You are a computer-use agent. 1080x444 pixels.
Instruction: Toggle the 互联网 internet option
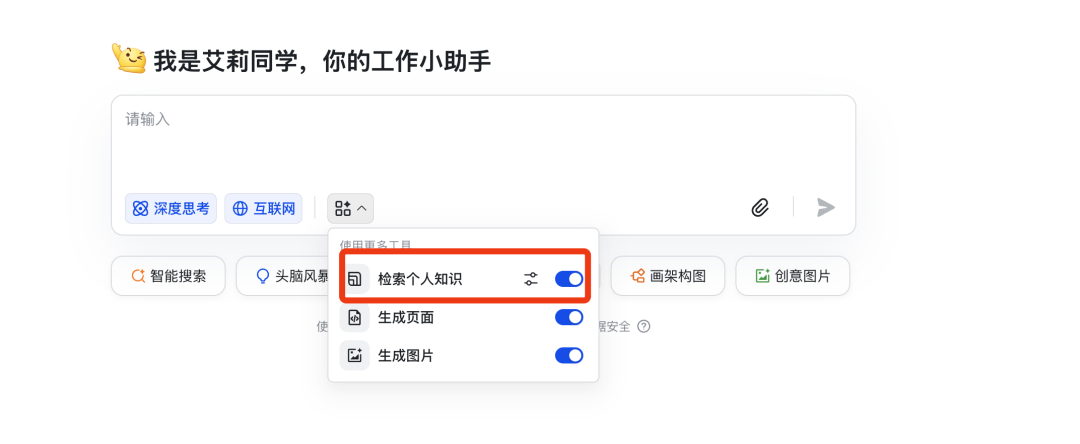click(263, 209)
